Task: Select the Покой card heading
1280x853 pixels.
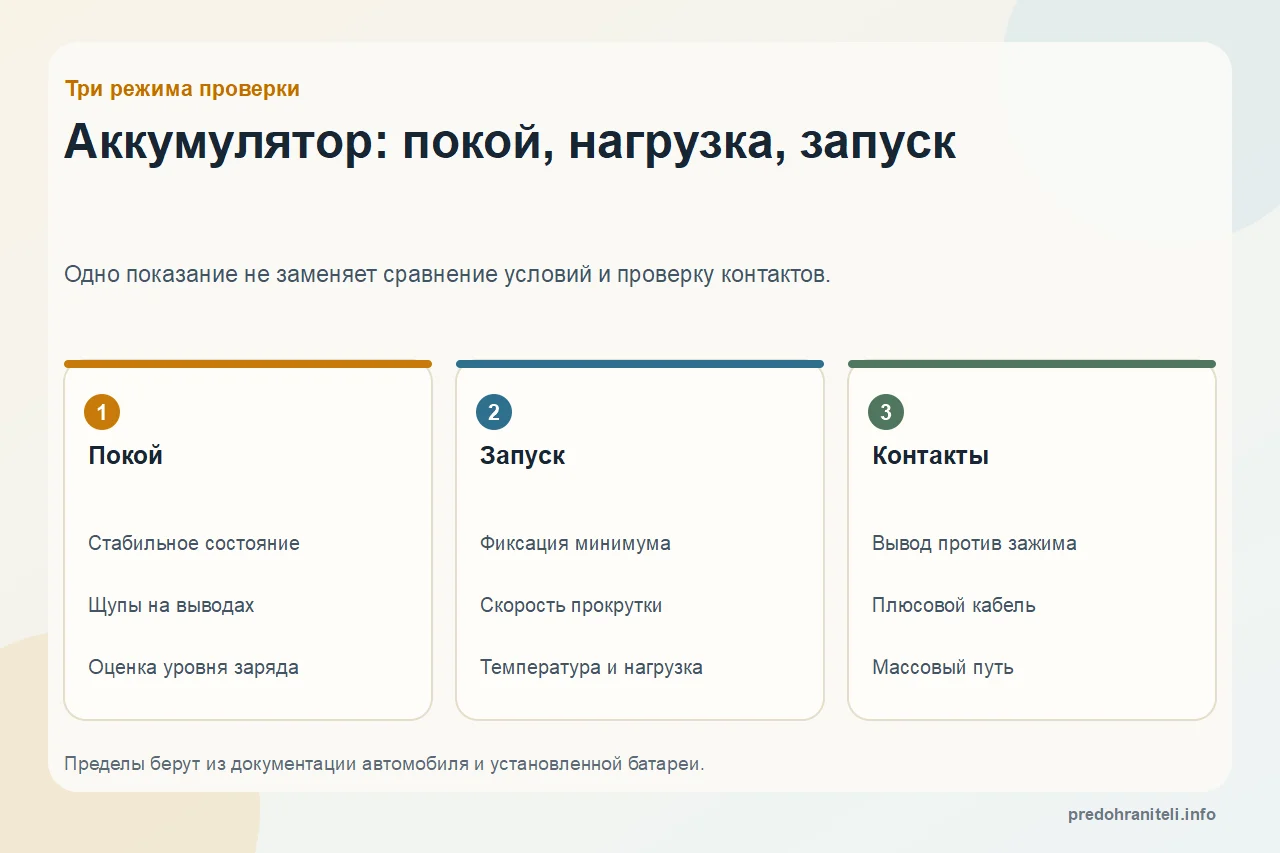Action: coord(126,456)
